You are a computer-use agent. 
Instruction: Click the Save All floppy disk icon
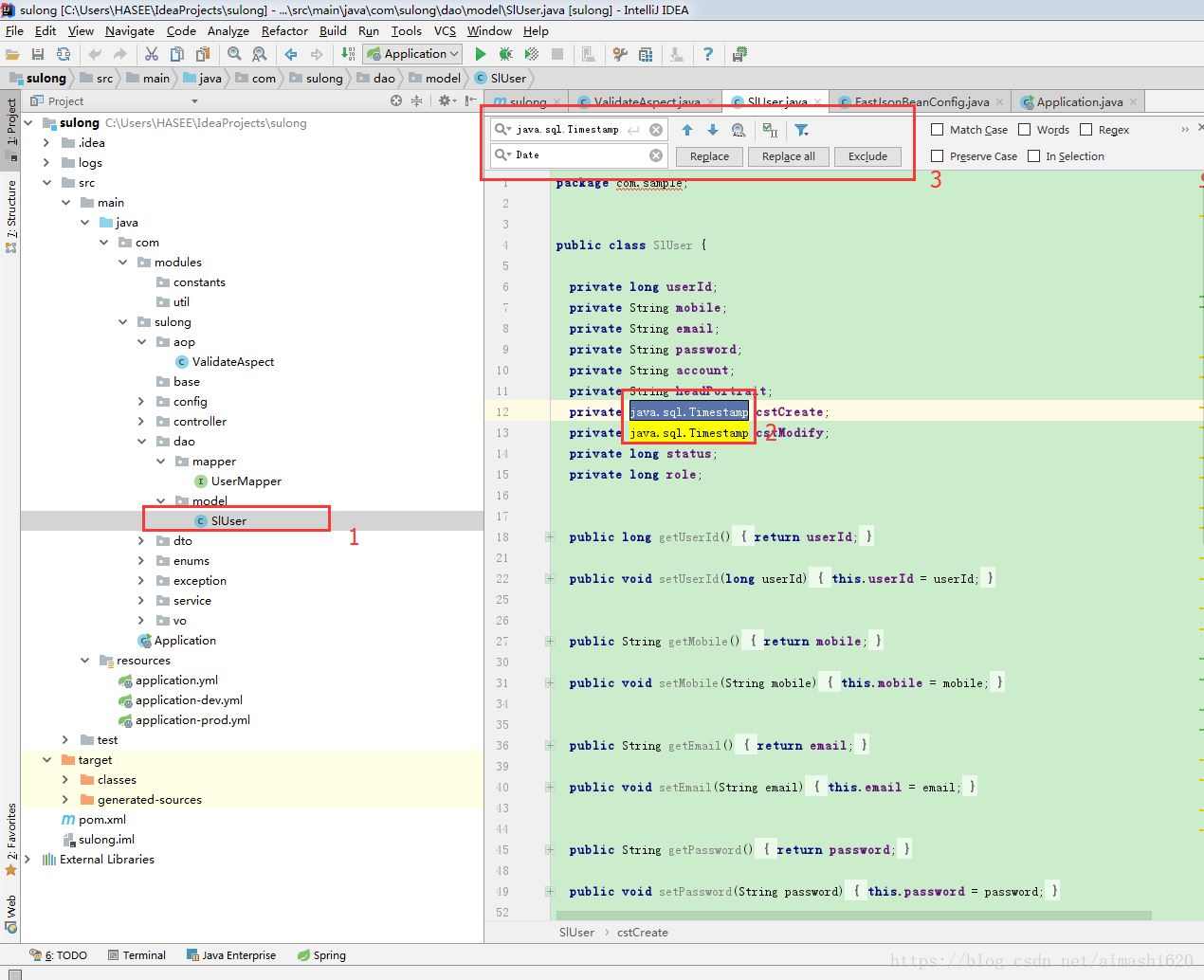pyautogui.click(x=38, y=54)
